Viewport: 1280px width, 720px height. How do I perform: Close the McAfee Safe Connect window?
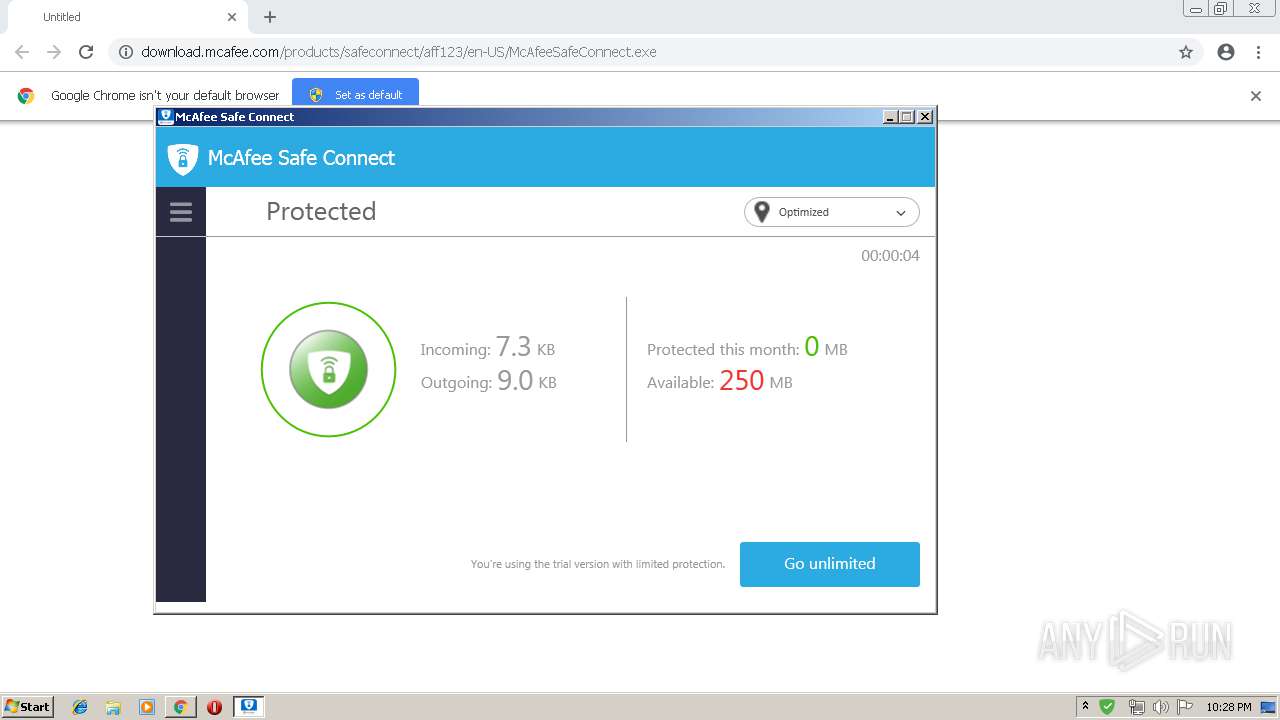(925, 117)
